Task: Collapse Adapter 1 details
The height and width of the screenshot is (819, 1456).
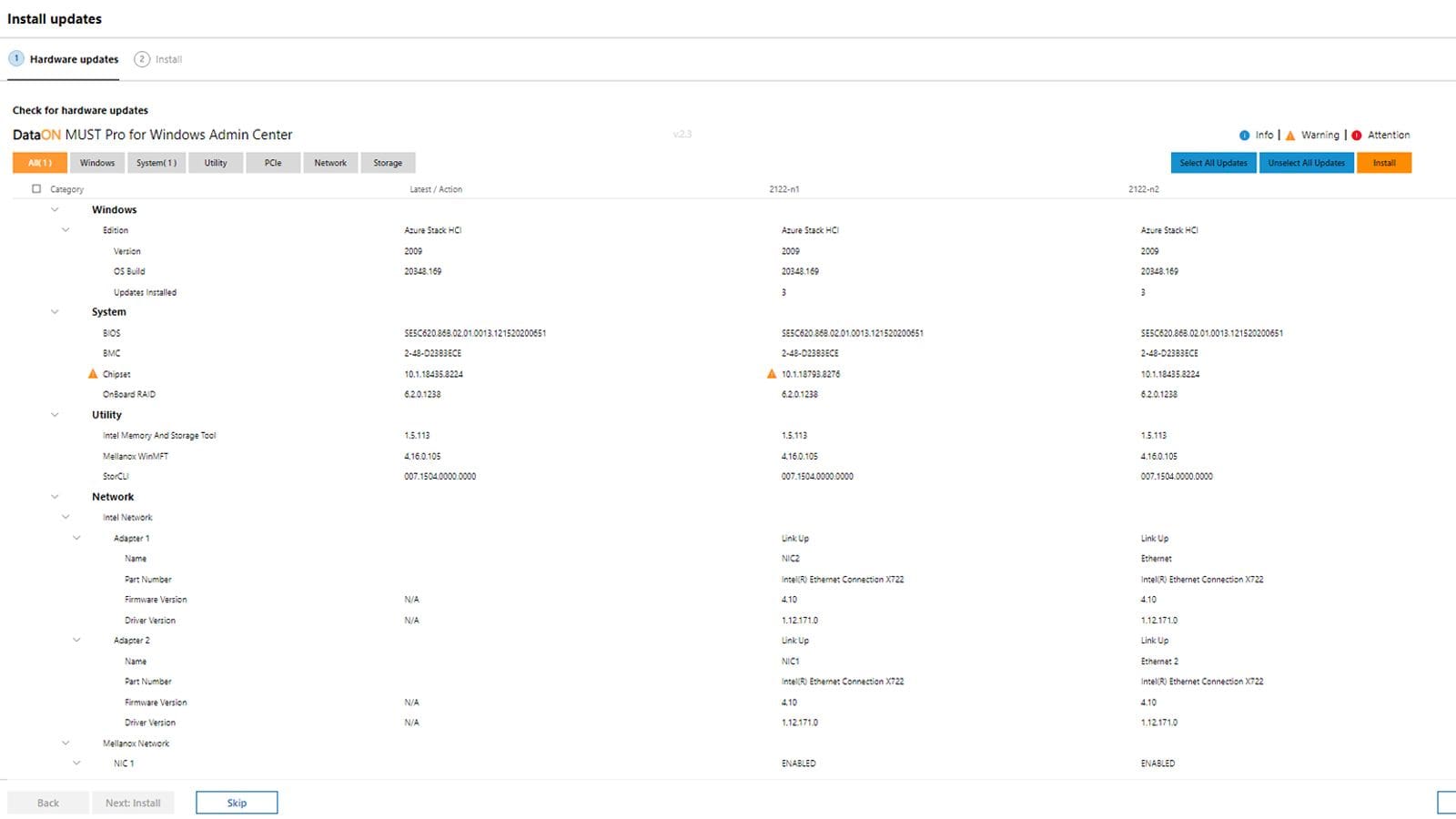Action: coord(76,538)
